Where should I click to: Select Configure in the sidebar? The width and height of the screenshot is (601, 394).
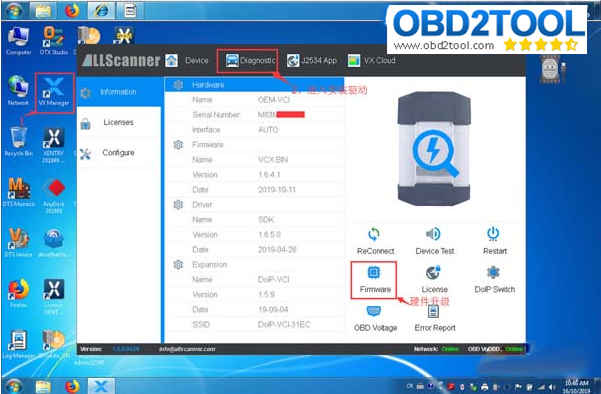[119, 153]
